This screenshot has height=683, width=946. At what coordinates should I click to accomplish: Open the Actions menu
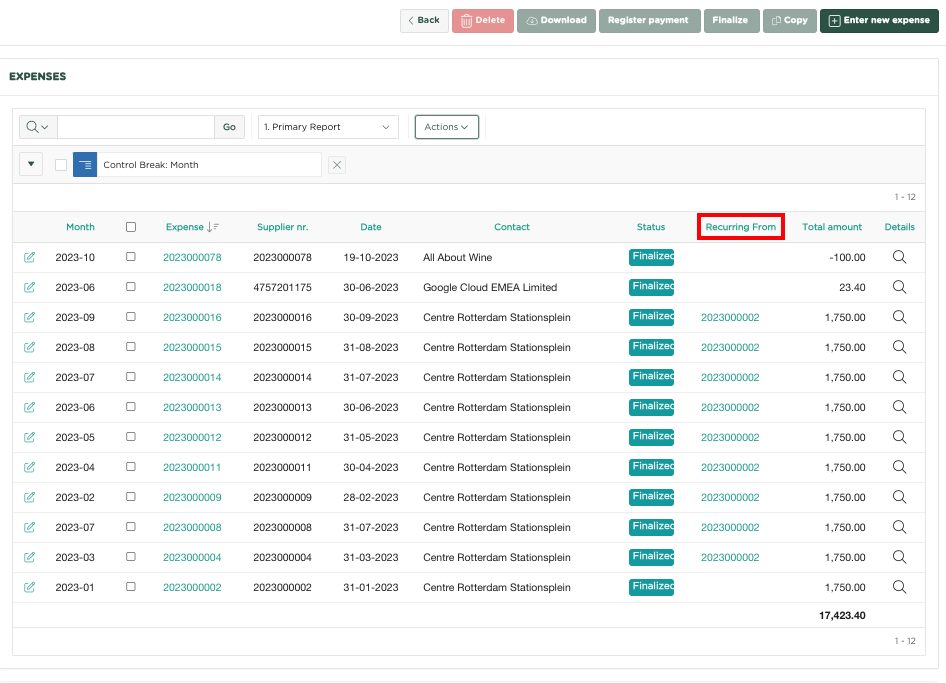coord(446,127)
